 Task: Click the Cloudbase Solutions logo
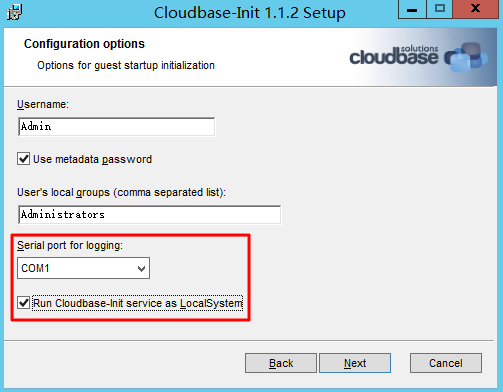click(418, 57)
